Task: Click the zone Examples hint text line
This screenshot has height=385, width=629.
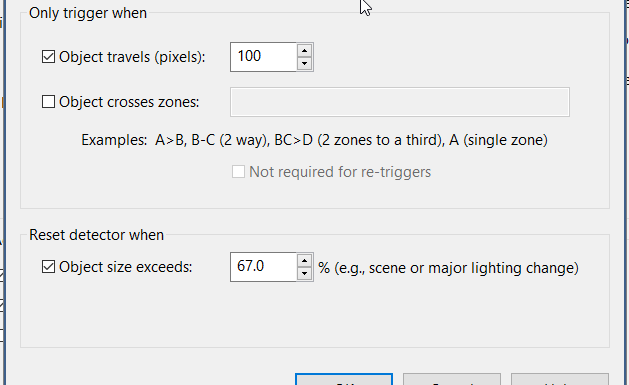Action: 314,140
